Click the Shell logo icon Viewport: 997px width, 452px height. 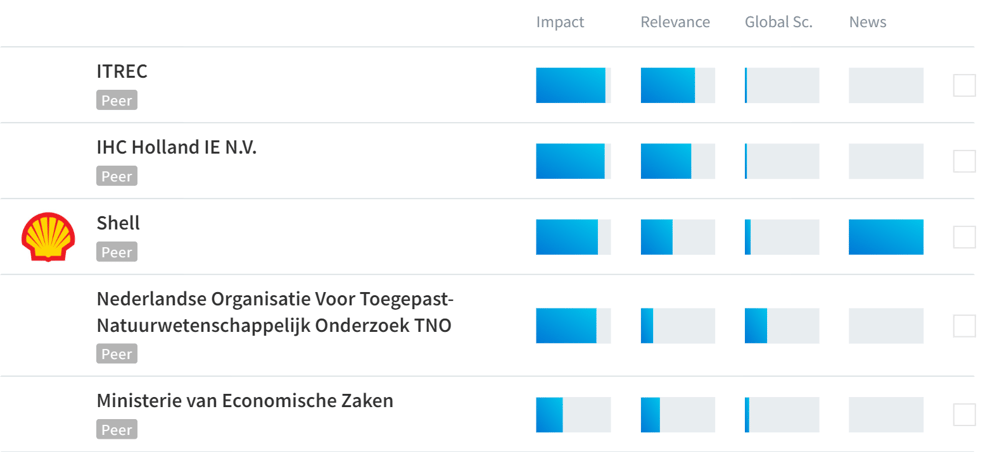coord(48,237)
